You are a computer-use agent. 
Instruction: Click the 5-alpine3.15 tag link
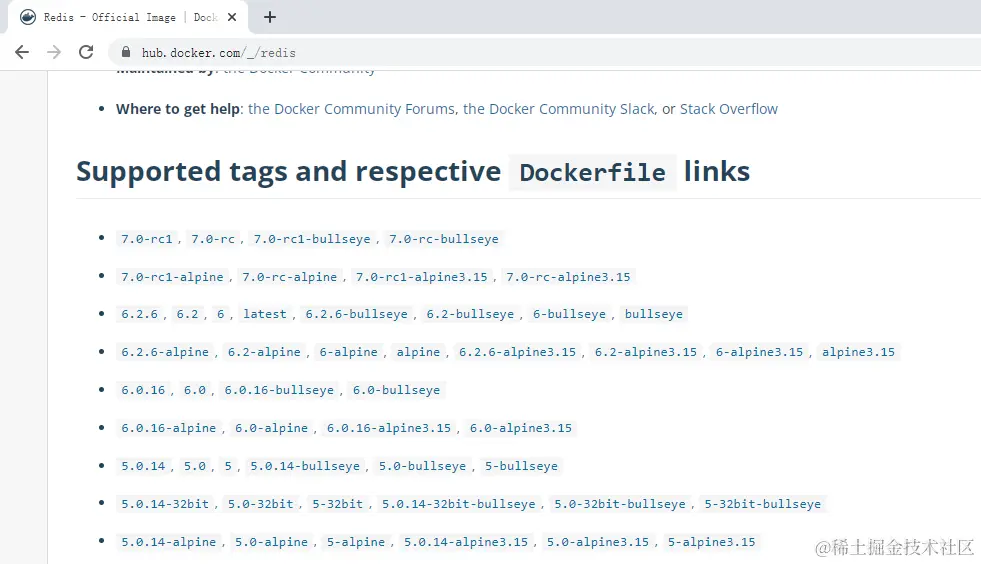711,542
